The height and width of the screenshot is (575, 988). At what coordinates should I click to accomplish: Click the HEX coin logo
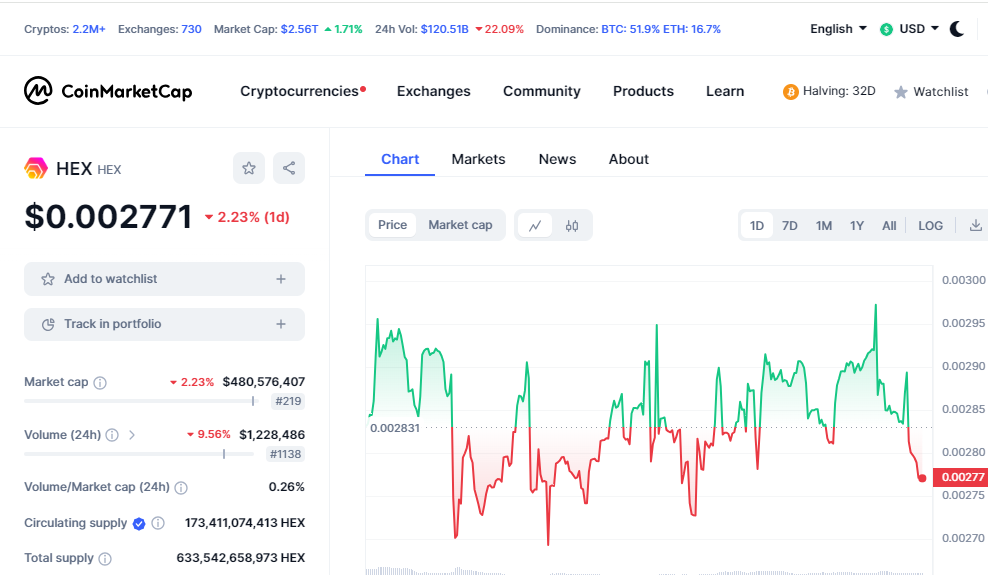click(x=36, y=169)
